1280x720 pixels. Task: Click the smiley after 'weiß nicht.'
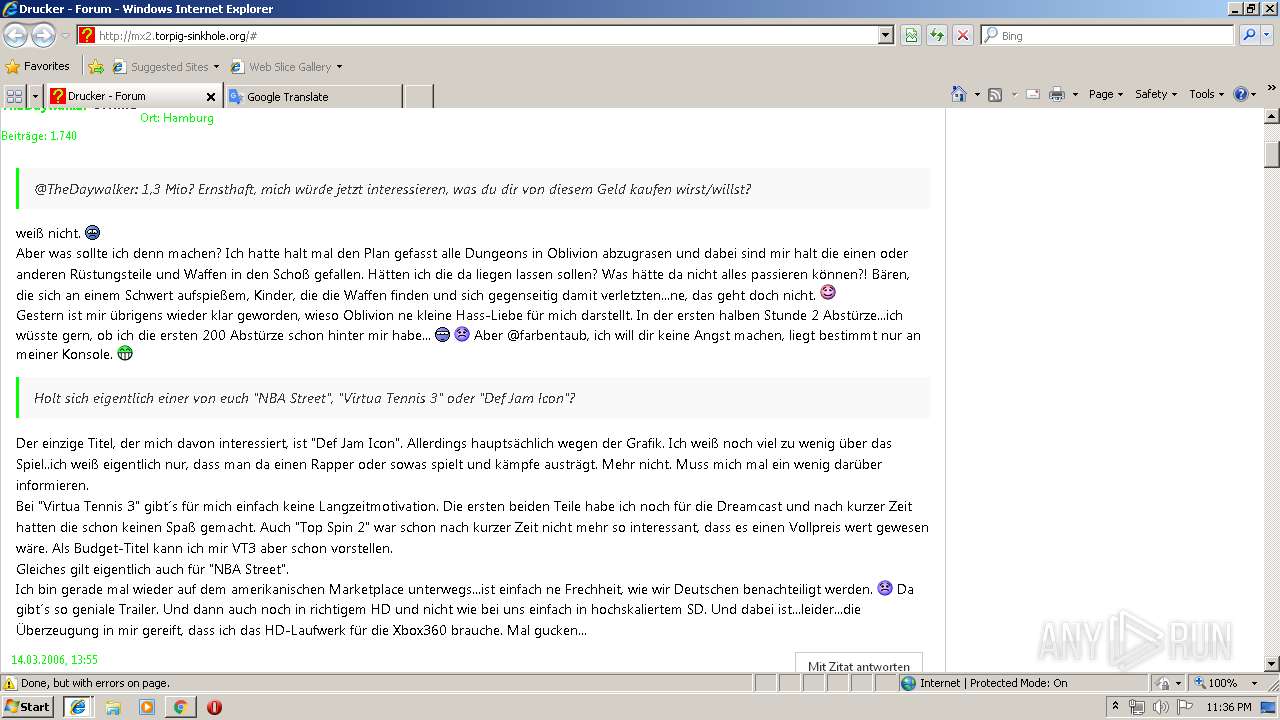tap(92, 232)
